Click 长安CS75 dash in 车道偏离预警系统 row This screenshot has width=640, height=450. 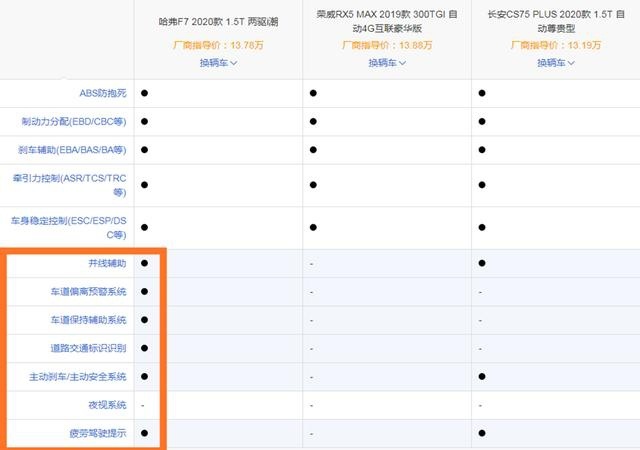(x=480, y=292)
